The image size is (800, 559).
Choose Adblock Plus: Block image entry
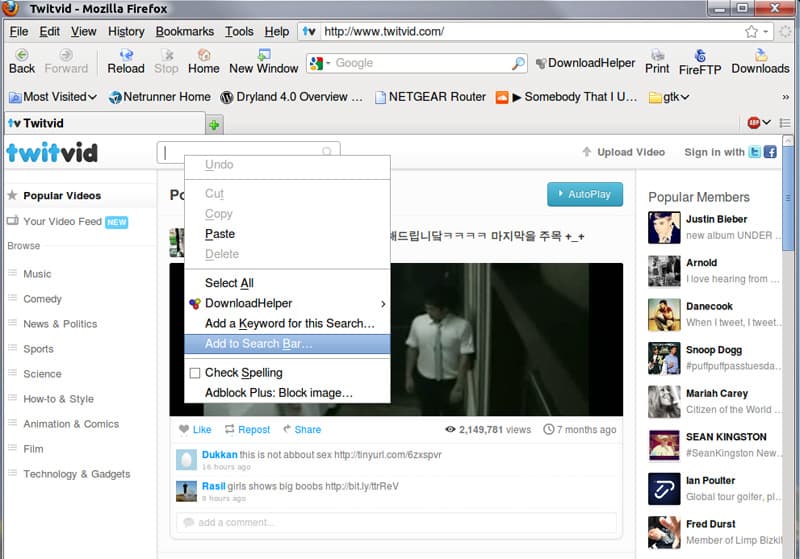(x=287, y=393)
